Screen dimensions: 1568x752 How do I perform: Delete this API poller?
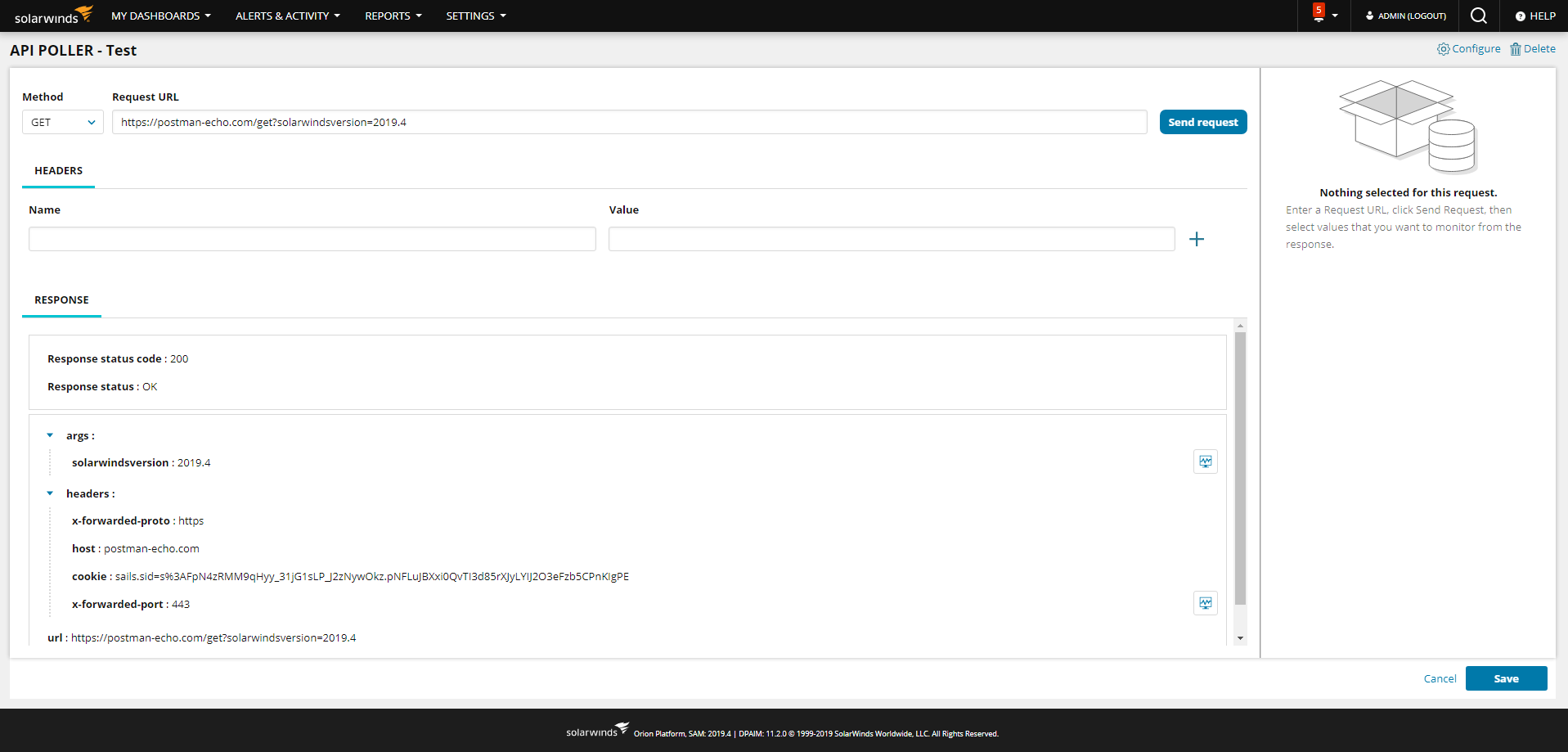tap(1533, 49)
